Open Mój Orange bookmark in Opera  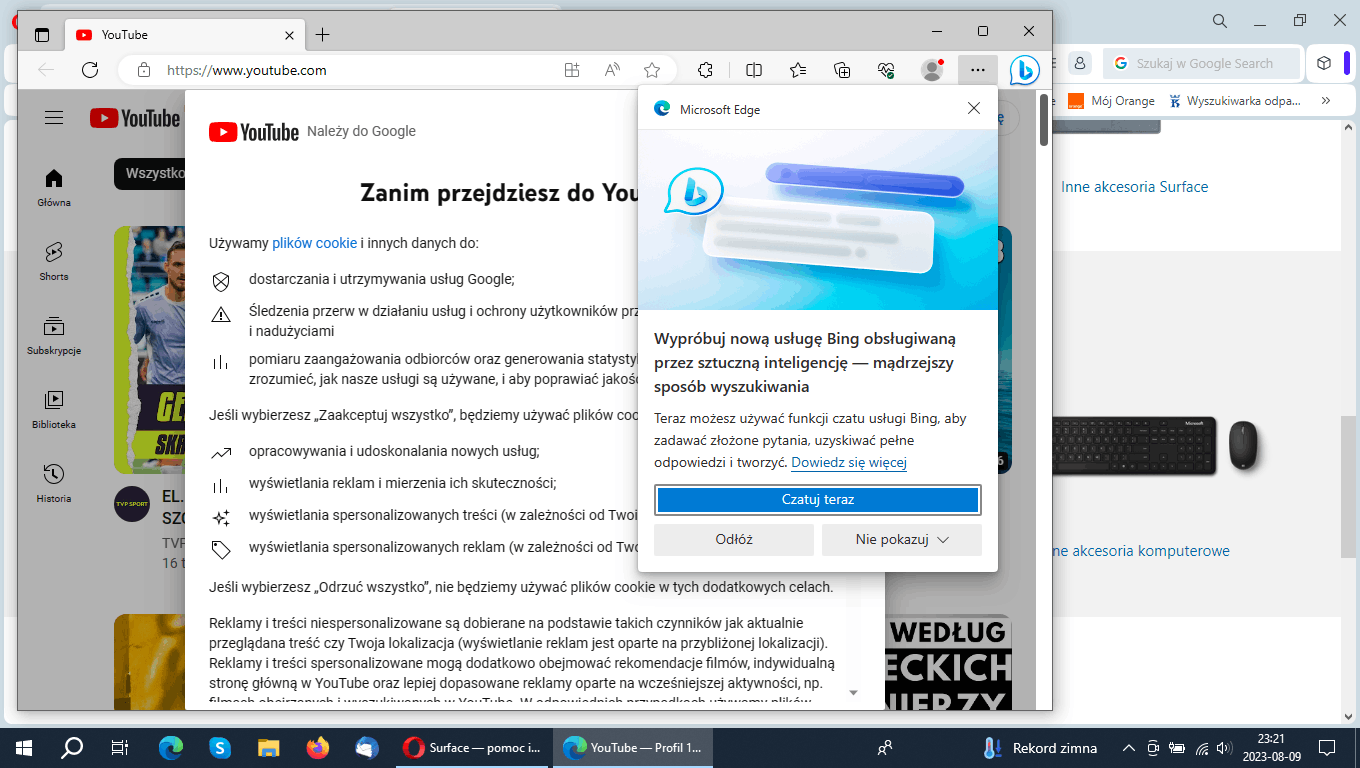(1112, 101)
